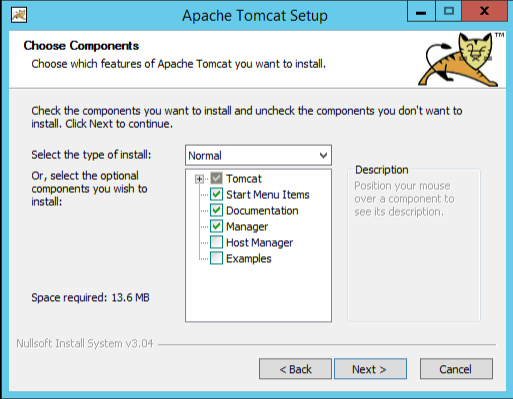Click the Tomcat cat logo in the header

pyautogui.click(x=460, y=59)
